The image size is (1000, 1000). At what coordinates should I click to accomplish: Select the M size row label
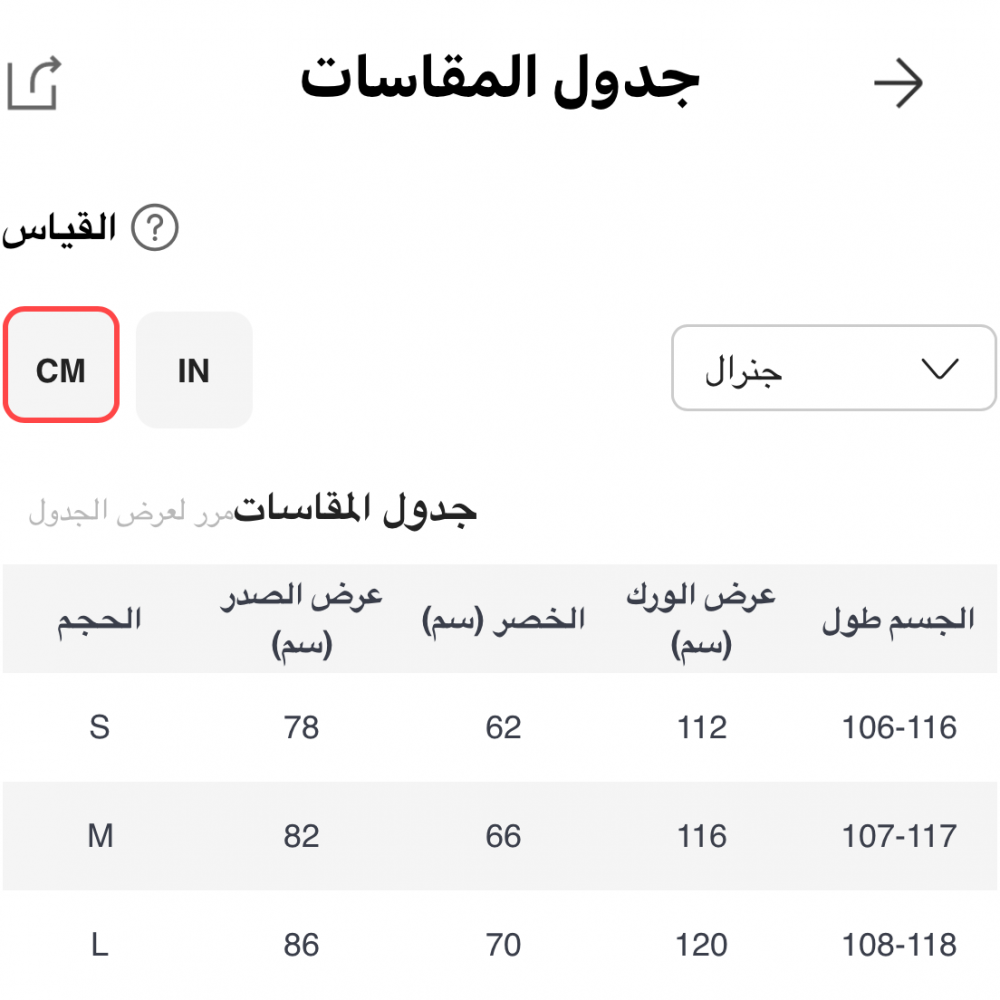click(x=100, y=835)
